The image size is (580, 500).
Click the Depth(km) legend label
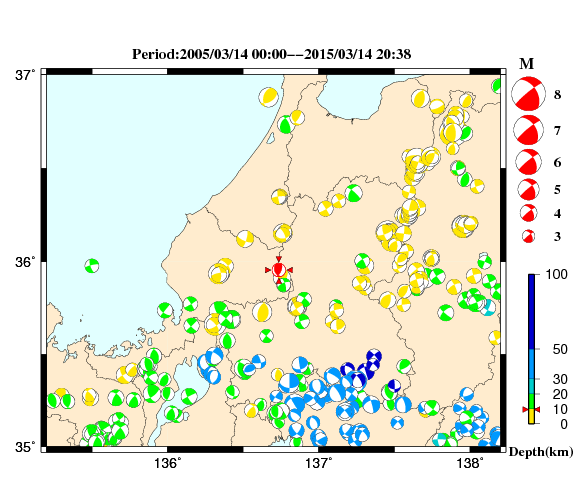pos(541,452)
